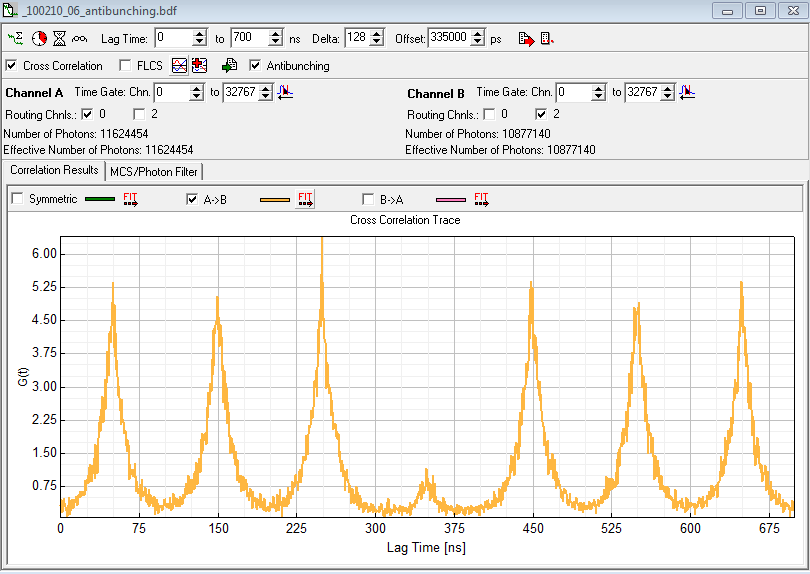Click the Lag Time start input field
This screenshot has height=574, width=810.
pyautogui.click(x=171, y=38)
